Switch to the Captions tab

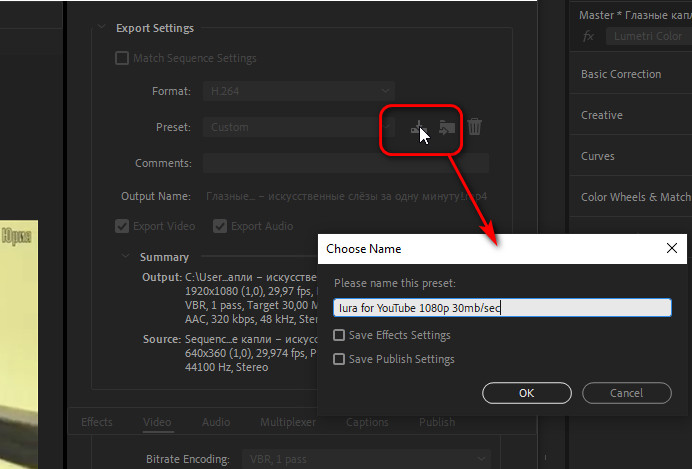pyautogui.click(x=367, y=422)
